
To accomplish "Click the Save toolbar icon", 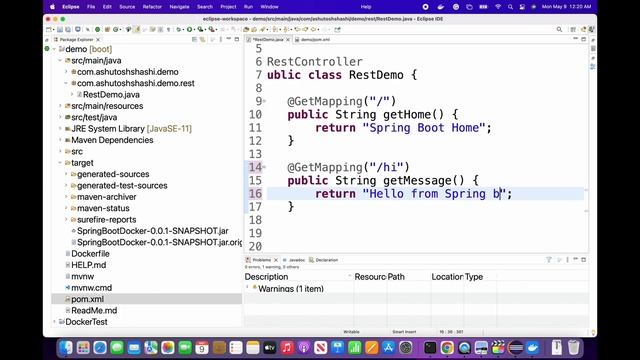I will click(60, 29).
